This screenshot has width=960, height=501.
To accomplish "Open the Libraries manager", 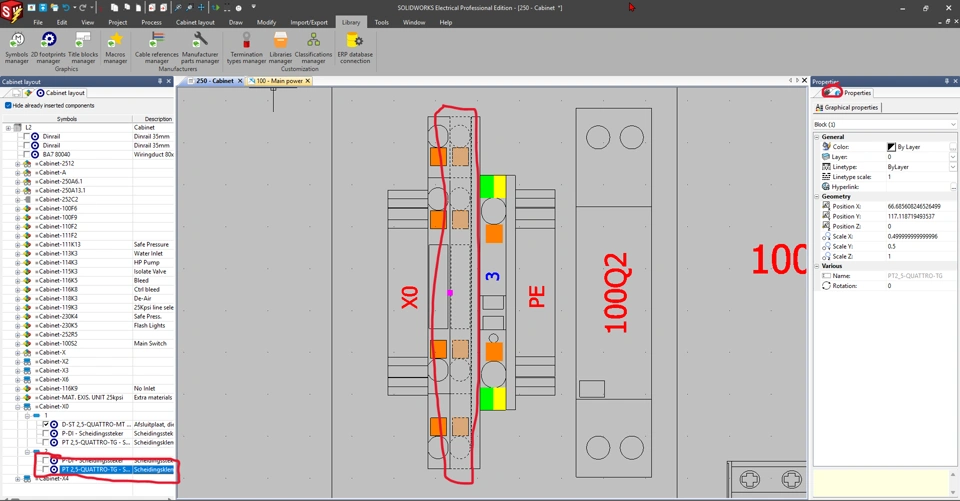I will click(x=280, y=48).
